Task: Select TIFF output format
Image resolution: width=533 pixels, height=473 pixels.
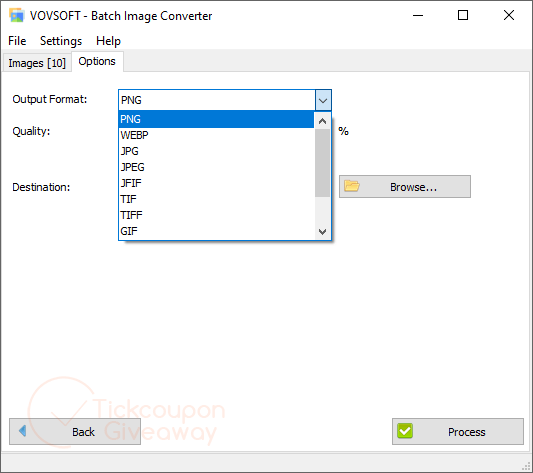Action: [x=216, y=215]
